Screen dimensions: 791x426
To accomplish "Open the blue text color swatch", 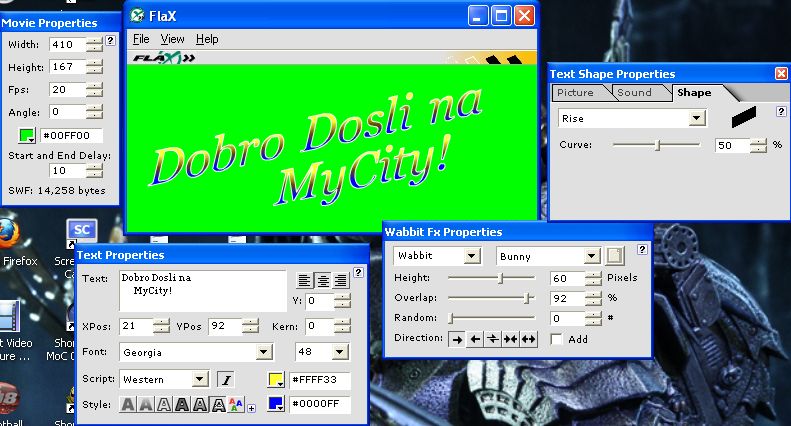I will click(276, 404).
